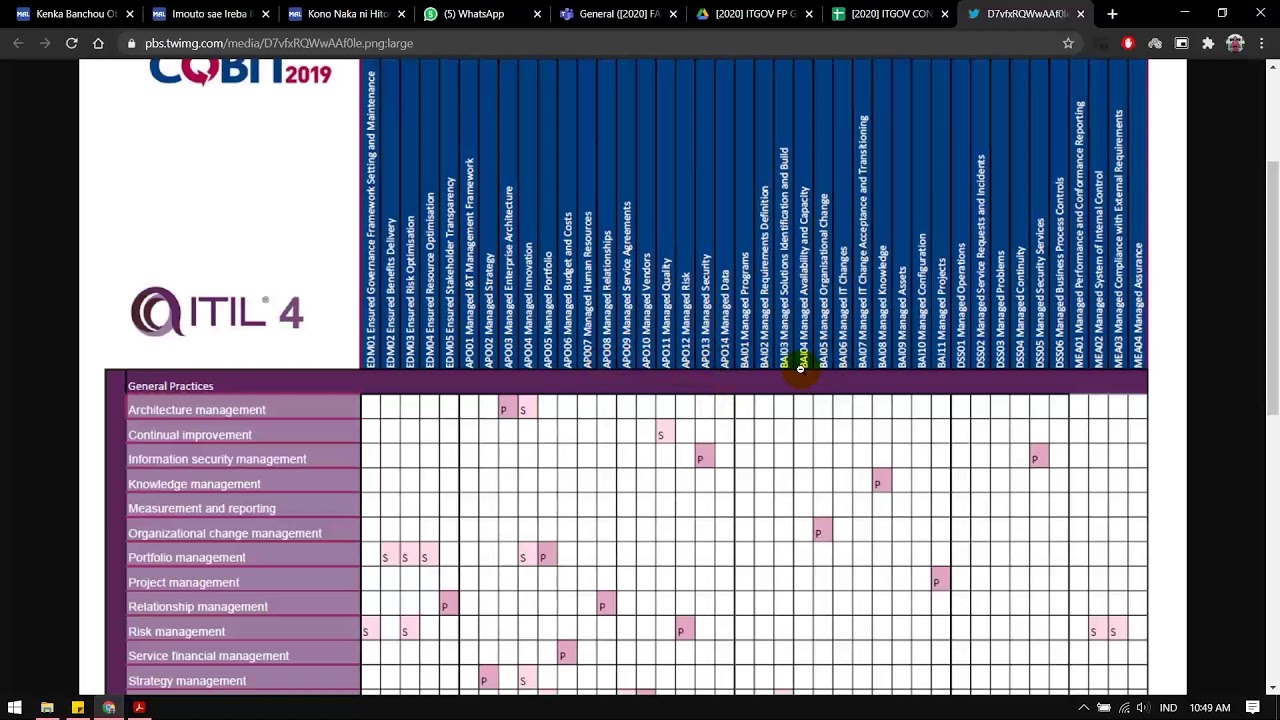Open the Windows Start menu
This screenshot has height=720, width=1280.
15,708
